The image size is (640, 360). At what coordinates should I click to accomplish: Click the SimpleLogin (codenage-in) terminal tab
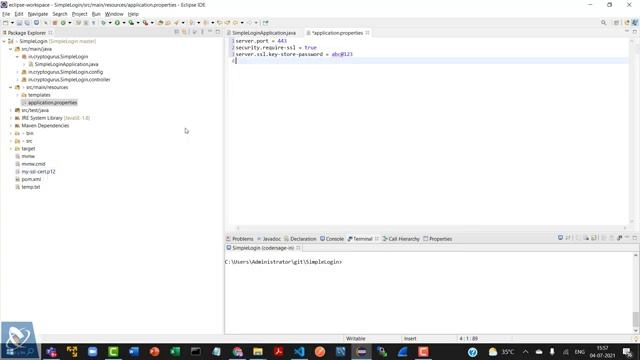tap(263, 248)
